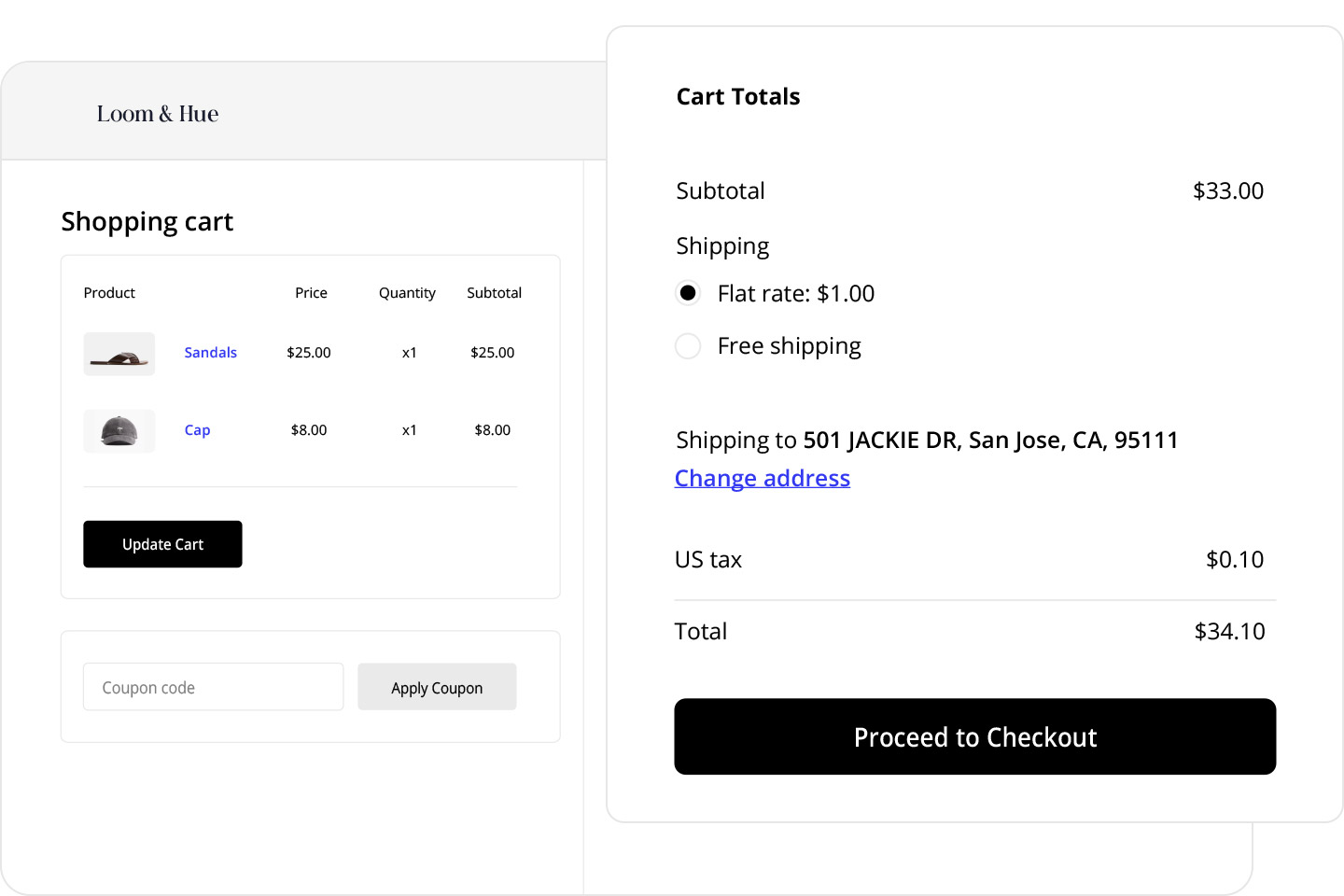The image size is (1344, 896).
Task: Open the Cap product page
Action: 197,429
